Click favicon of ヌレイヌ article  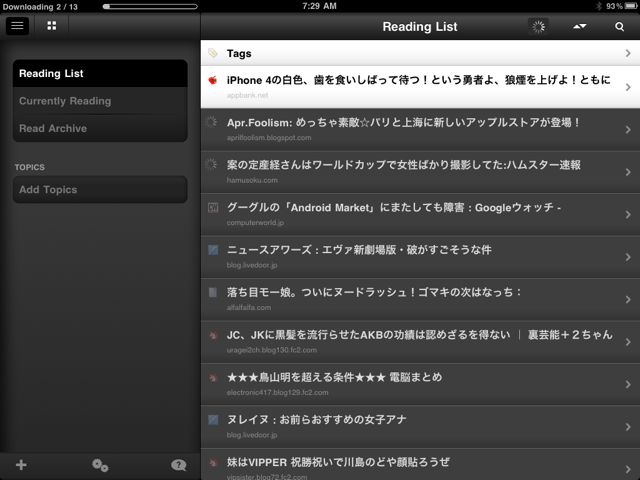[213, 420]
